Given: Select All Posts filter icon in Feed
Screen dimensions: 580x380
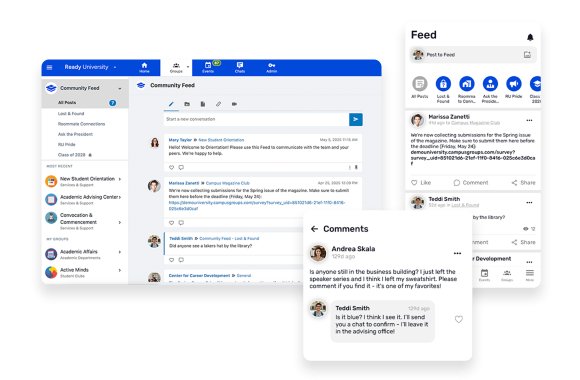Looking at the screenshot, I should [419, 84].
